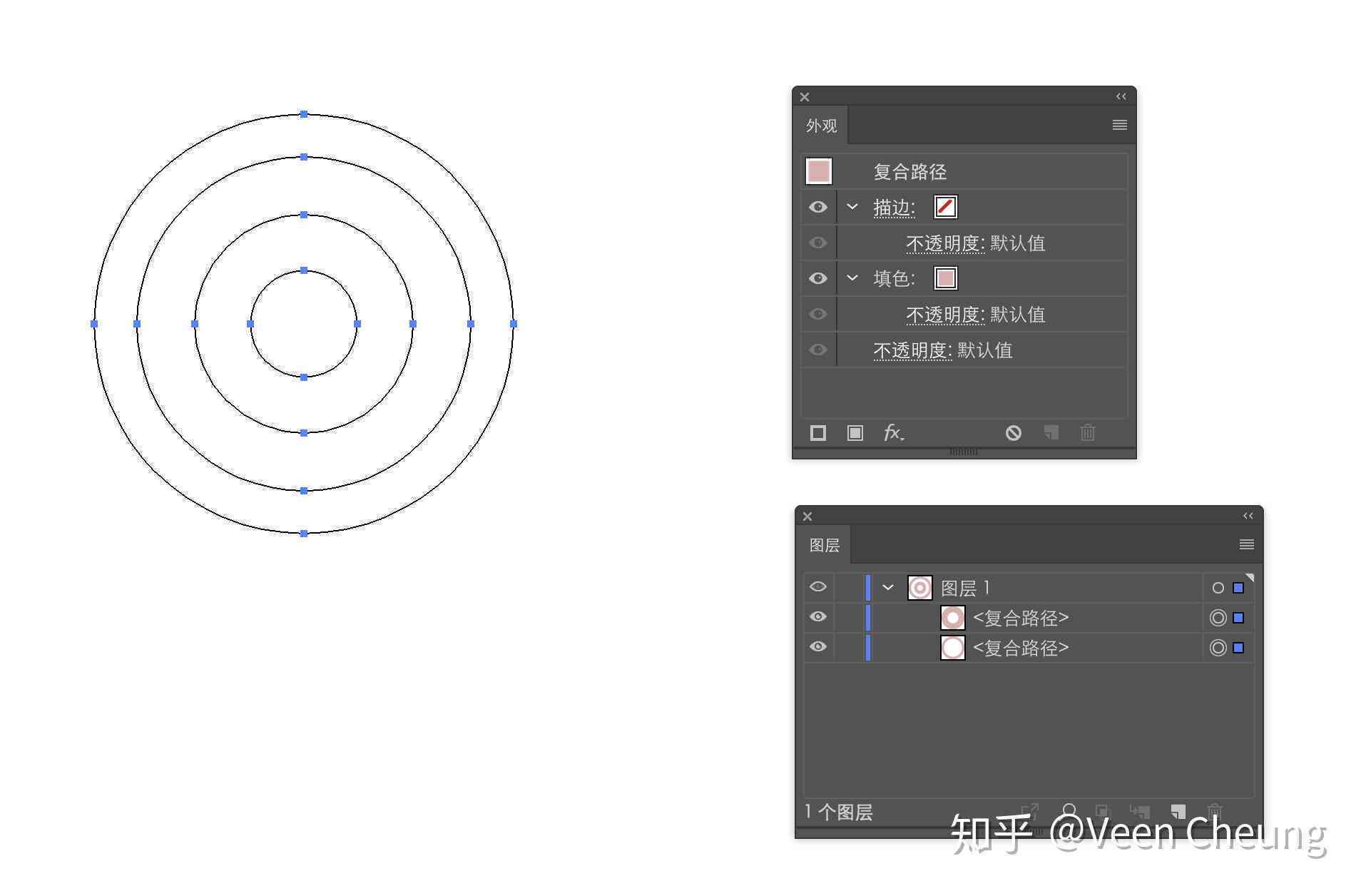This screenshot has width=1361, height=896.
Task: Click the top anchor point of innermost circle
Action: (x=304, y=270)
